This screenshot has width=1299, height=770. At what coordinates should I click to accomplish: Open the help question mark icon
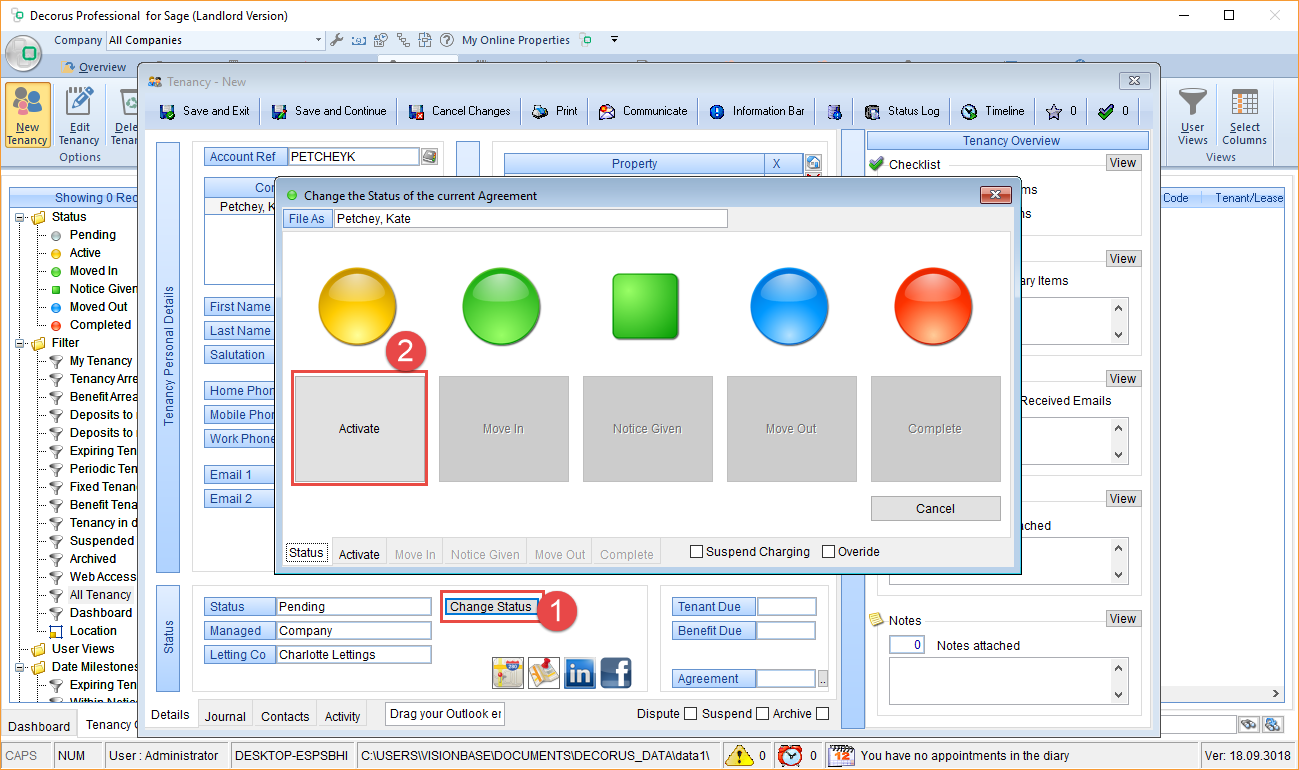coord(446,40)
